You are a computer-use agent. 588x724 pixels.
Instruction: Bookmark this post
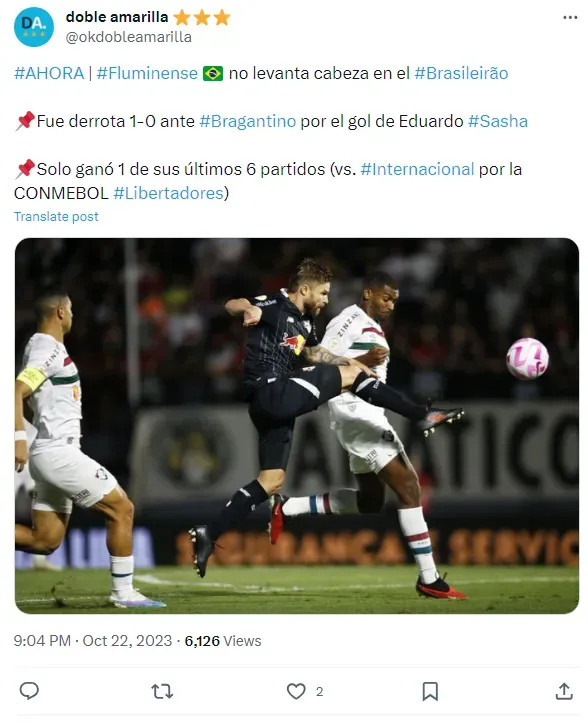[430, 691]
